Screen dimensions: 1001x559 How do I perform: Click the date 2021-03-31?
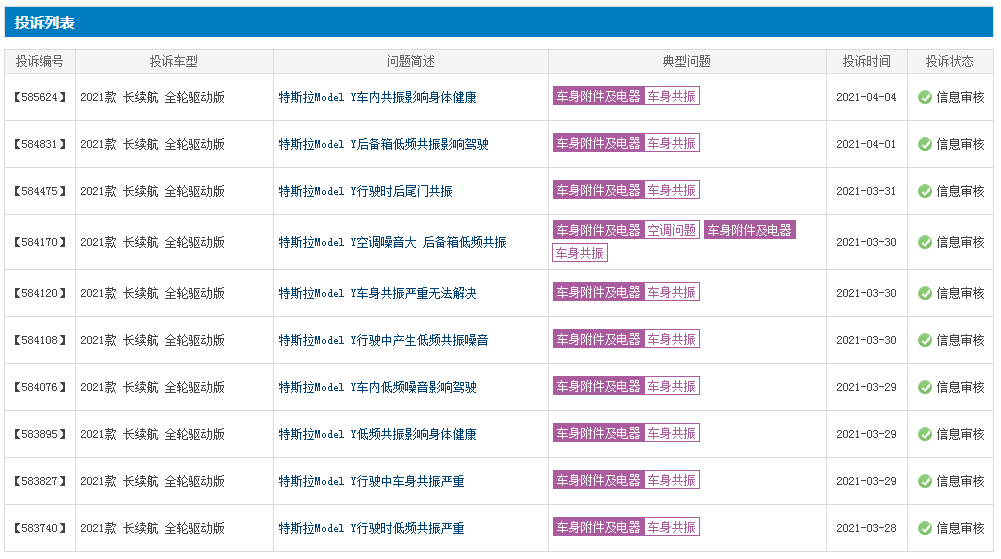[x=866, y=191]
